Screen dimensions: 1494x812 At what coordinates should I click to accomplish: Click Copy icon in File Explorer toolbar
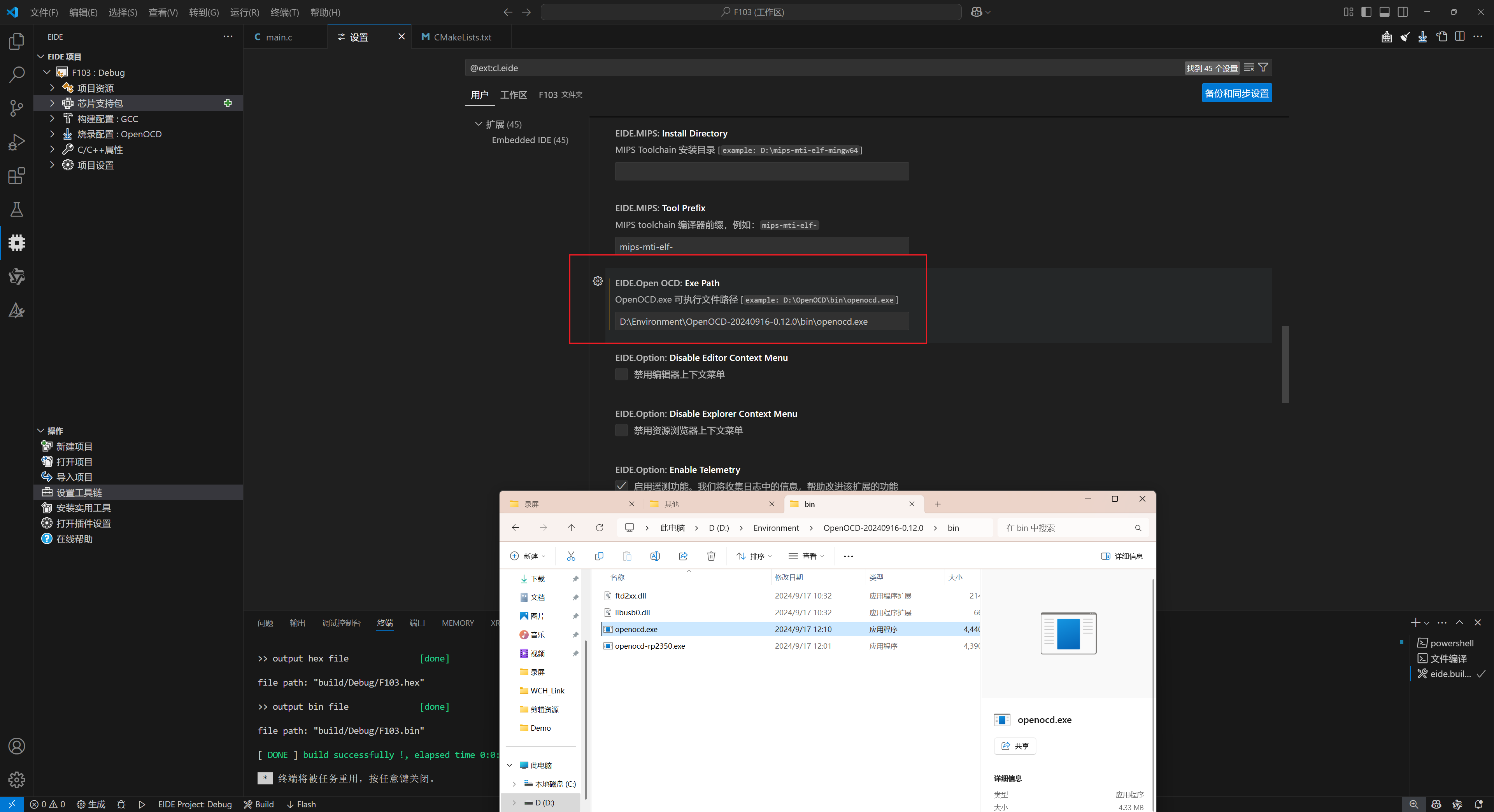click(x=599, y=556)
